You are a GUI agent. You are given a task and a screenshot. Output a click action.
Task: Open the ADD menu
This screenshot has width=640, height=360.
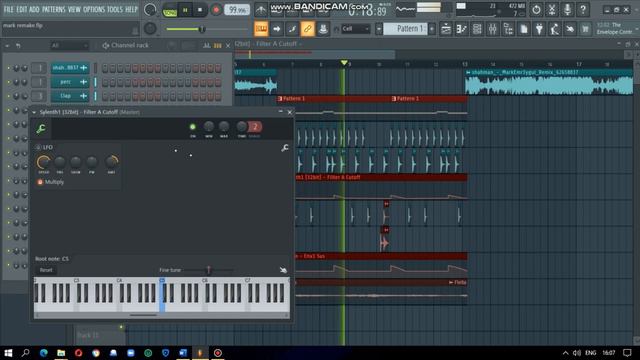point(35,9)
